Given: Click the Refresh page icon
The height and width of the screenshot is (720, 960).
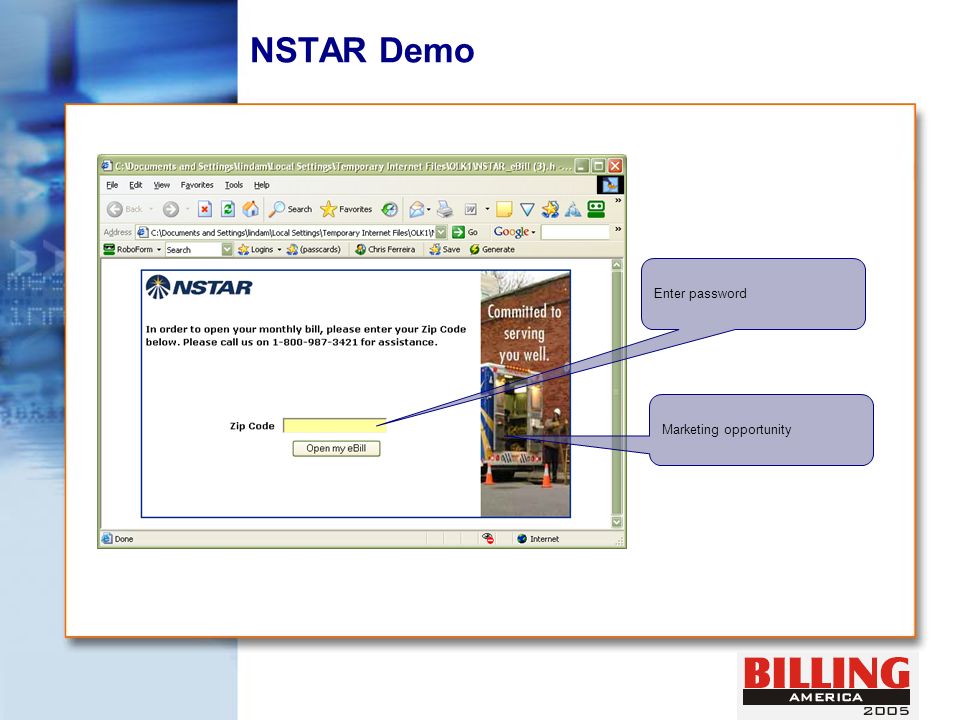Looking at the screenshot, I should coord(228,209).
